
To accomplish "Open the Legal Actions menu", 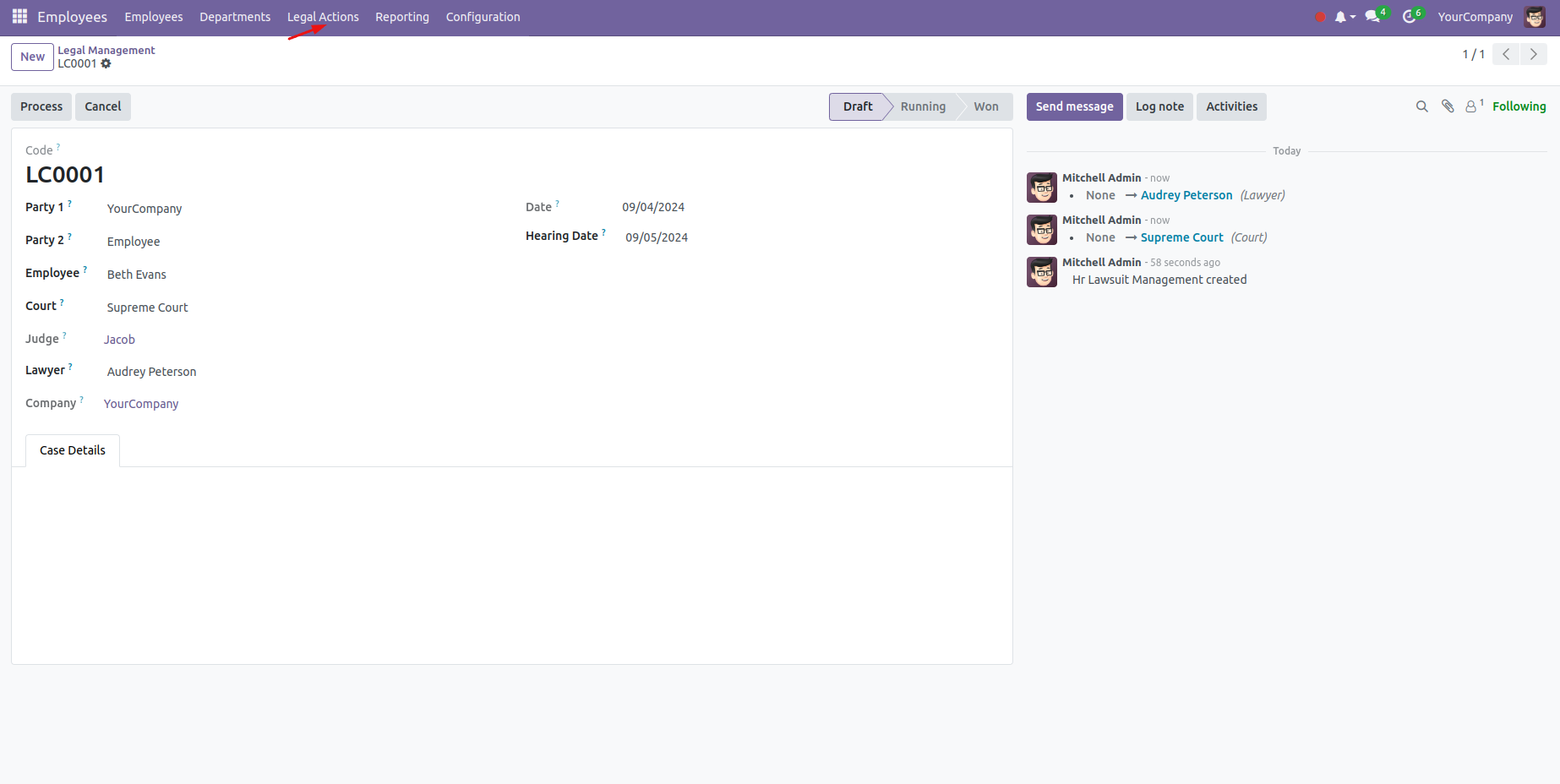I will [323, 17].
